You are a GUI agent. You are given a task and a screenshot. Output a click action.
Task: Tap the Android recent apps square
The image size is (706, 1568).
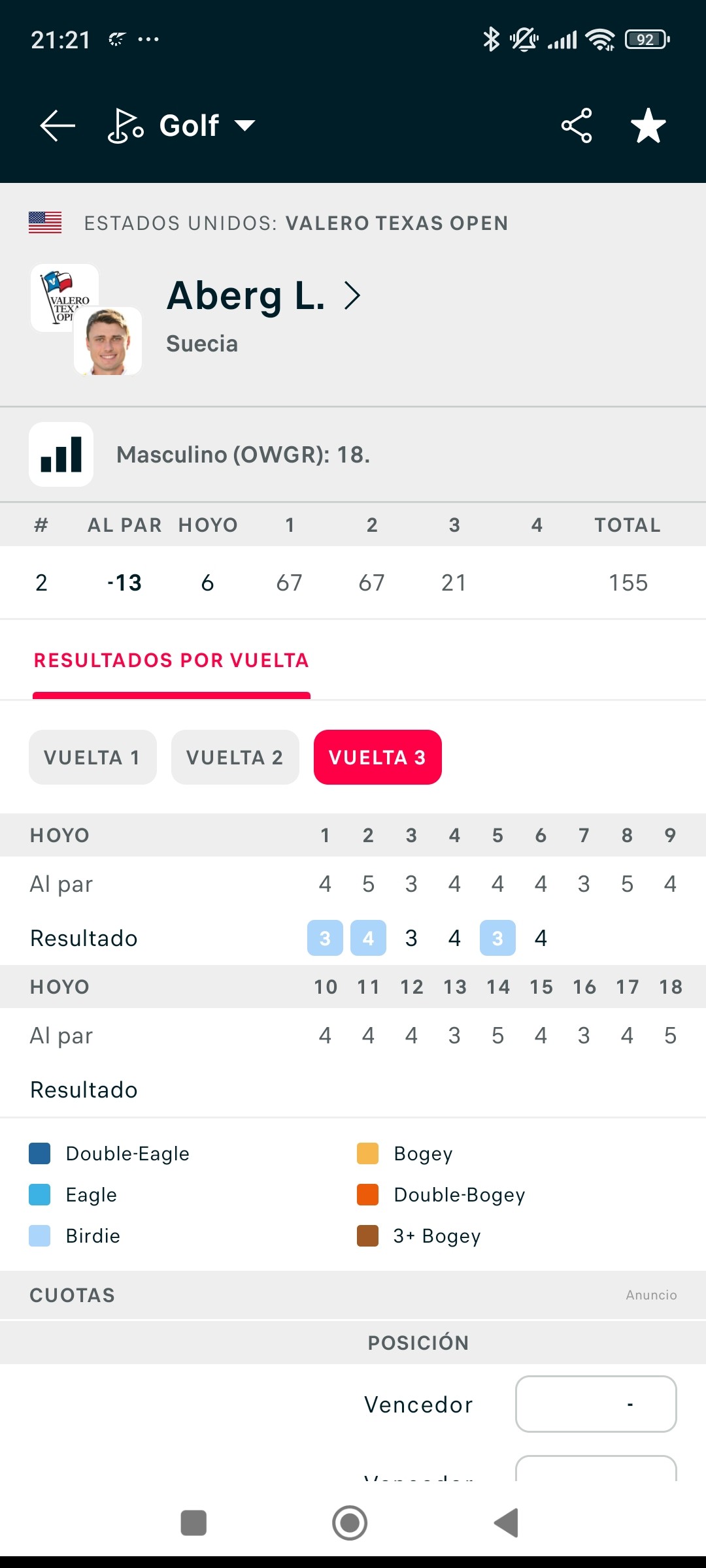point(193,1523)
